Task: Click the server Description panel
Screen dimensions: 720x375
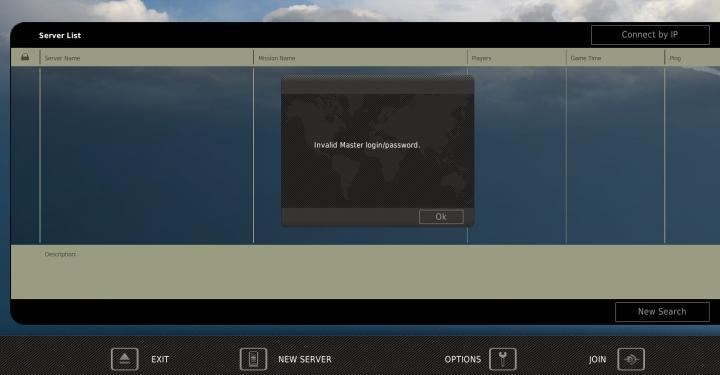Action: (365, 272)
